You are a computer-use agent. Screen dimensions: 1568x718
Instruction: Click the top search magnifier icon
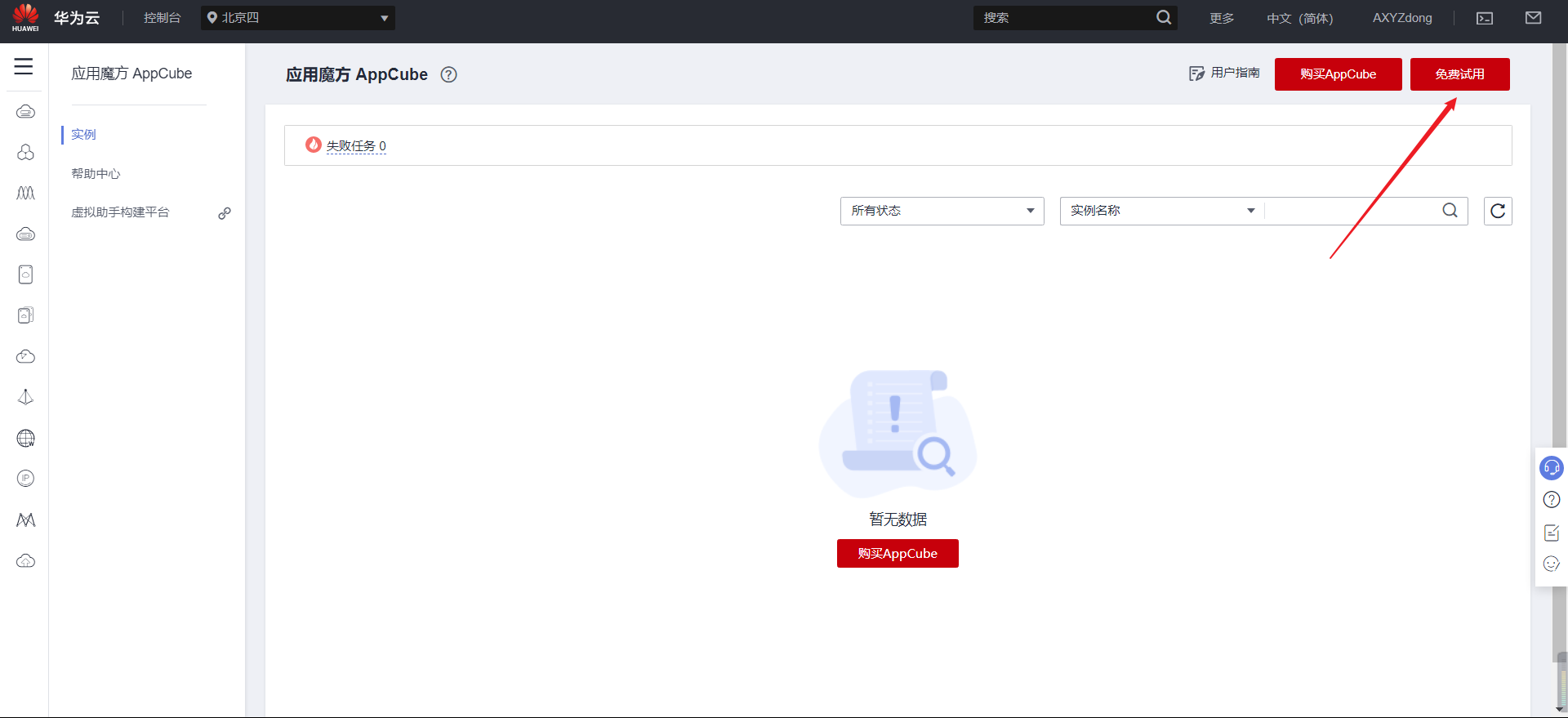pos(1164,18)
